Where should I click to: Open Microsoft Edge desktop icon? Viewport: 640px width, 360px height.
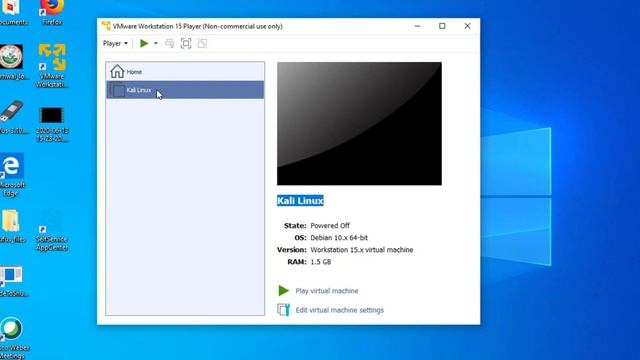coord(12,175)
